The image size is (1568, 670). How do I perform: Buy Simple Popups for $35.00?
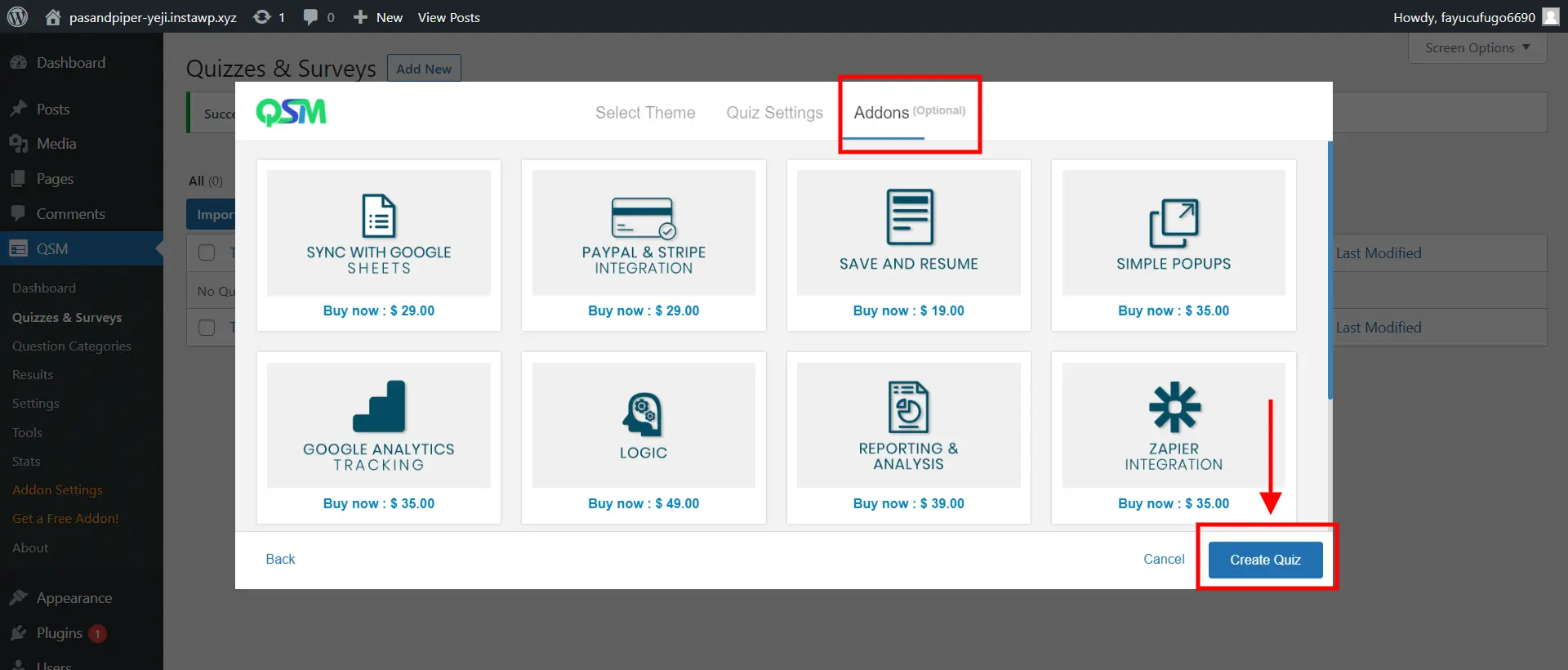[1174, 310]
